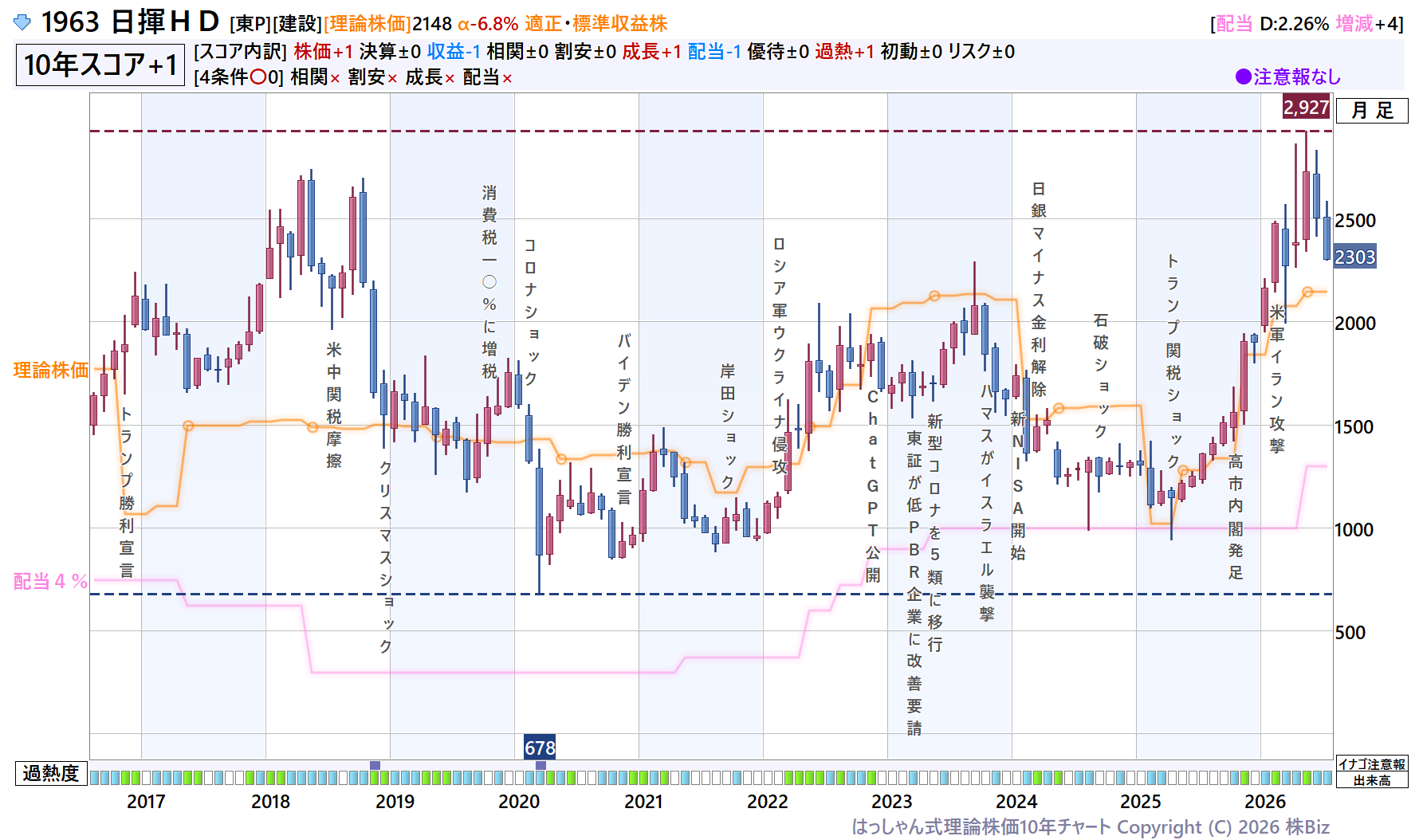Screen dimensions: 1419x840
Task: Click the purple 注意報なし indicator
Action: tap(1288, 77)
